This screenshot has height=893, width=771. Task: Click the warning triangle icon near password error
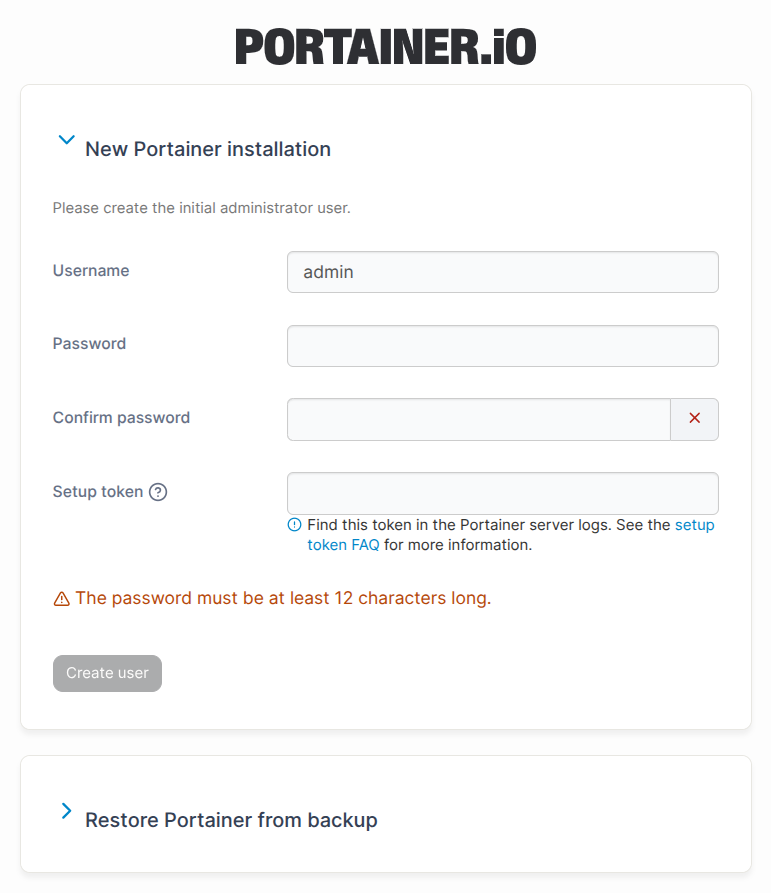coord(61,599)
